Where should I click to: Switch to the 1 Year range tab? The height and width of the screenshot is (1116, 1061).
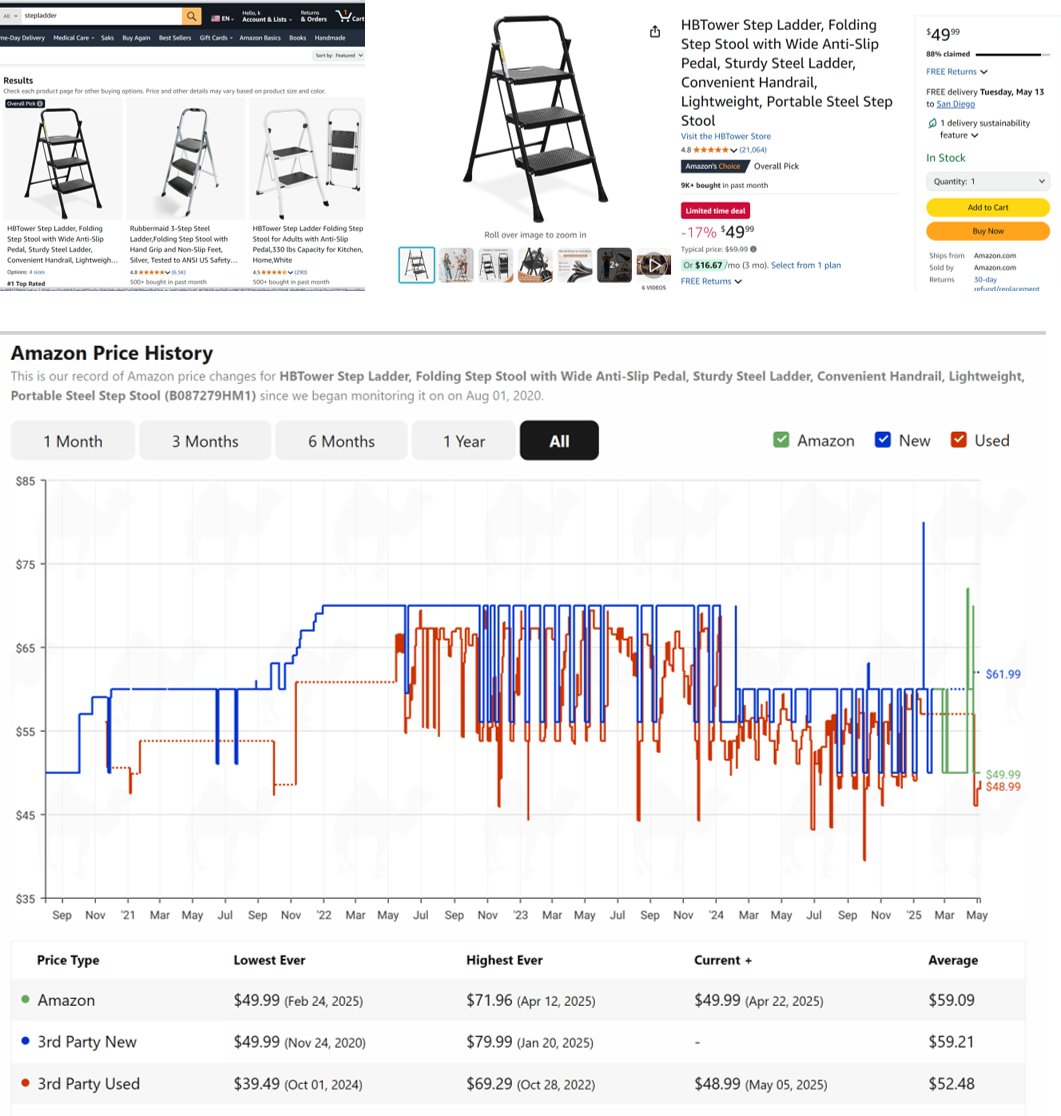[464, 441]
